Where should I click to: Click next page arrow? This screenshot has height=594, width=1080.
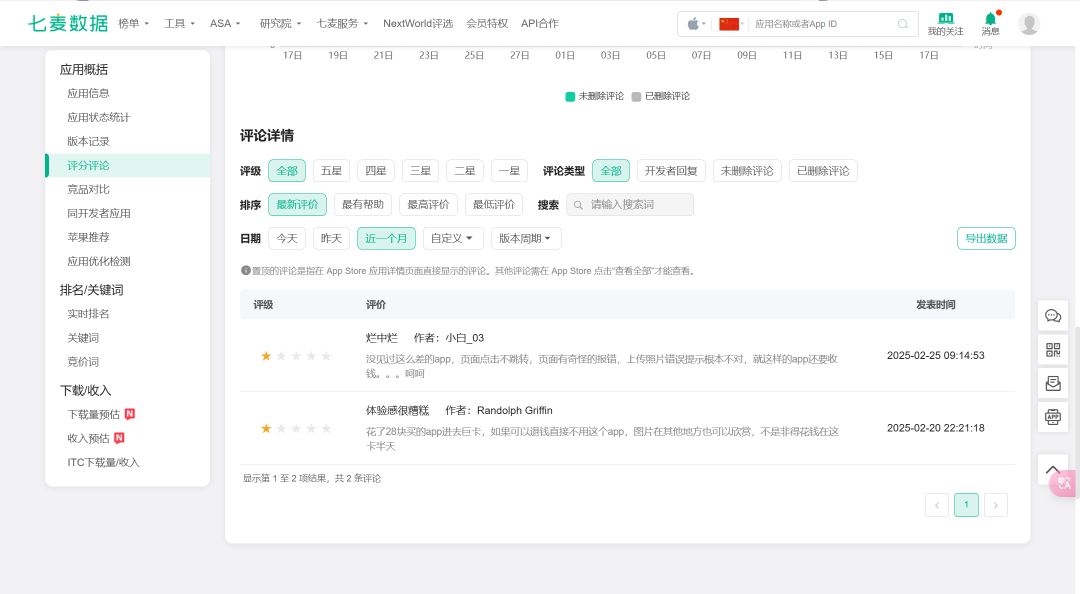(x=996, y=505)
